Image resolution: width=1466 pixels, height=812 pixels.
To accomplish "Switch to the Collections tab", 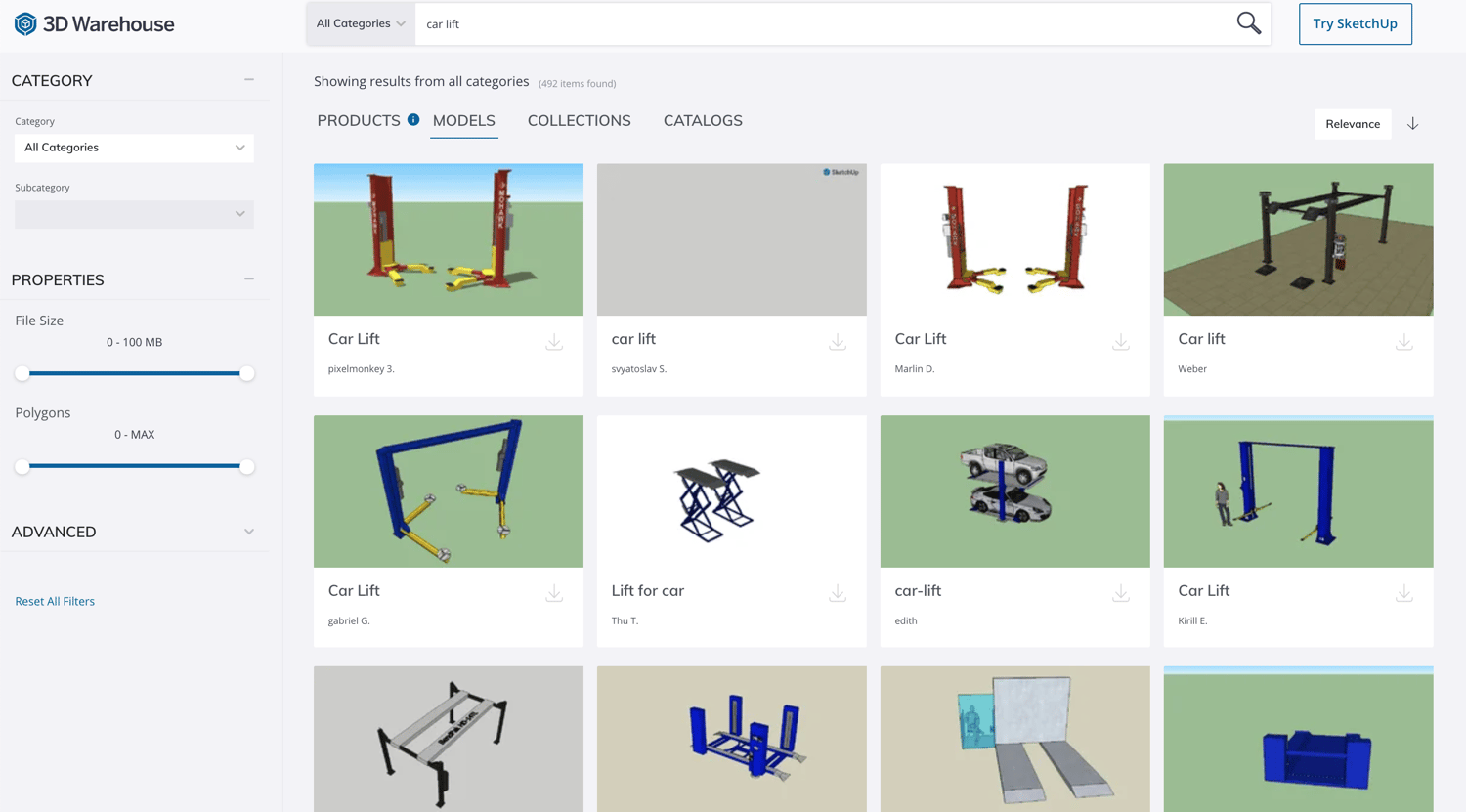I will (x=579, y=121).
